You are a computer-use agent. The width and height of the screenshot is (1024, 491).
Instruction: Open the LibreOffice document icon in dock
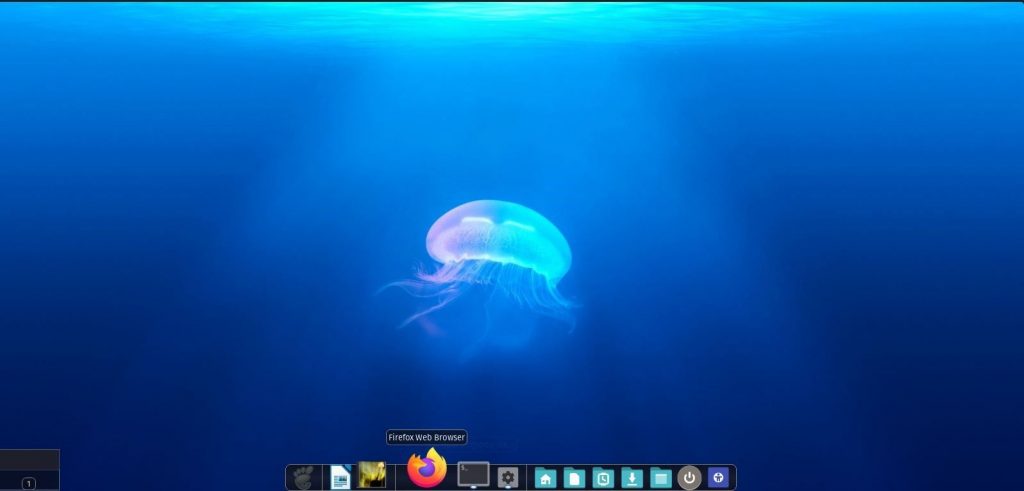(x=340, y=477)
